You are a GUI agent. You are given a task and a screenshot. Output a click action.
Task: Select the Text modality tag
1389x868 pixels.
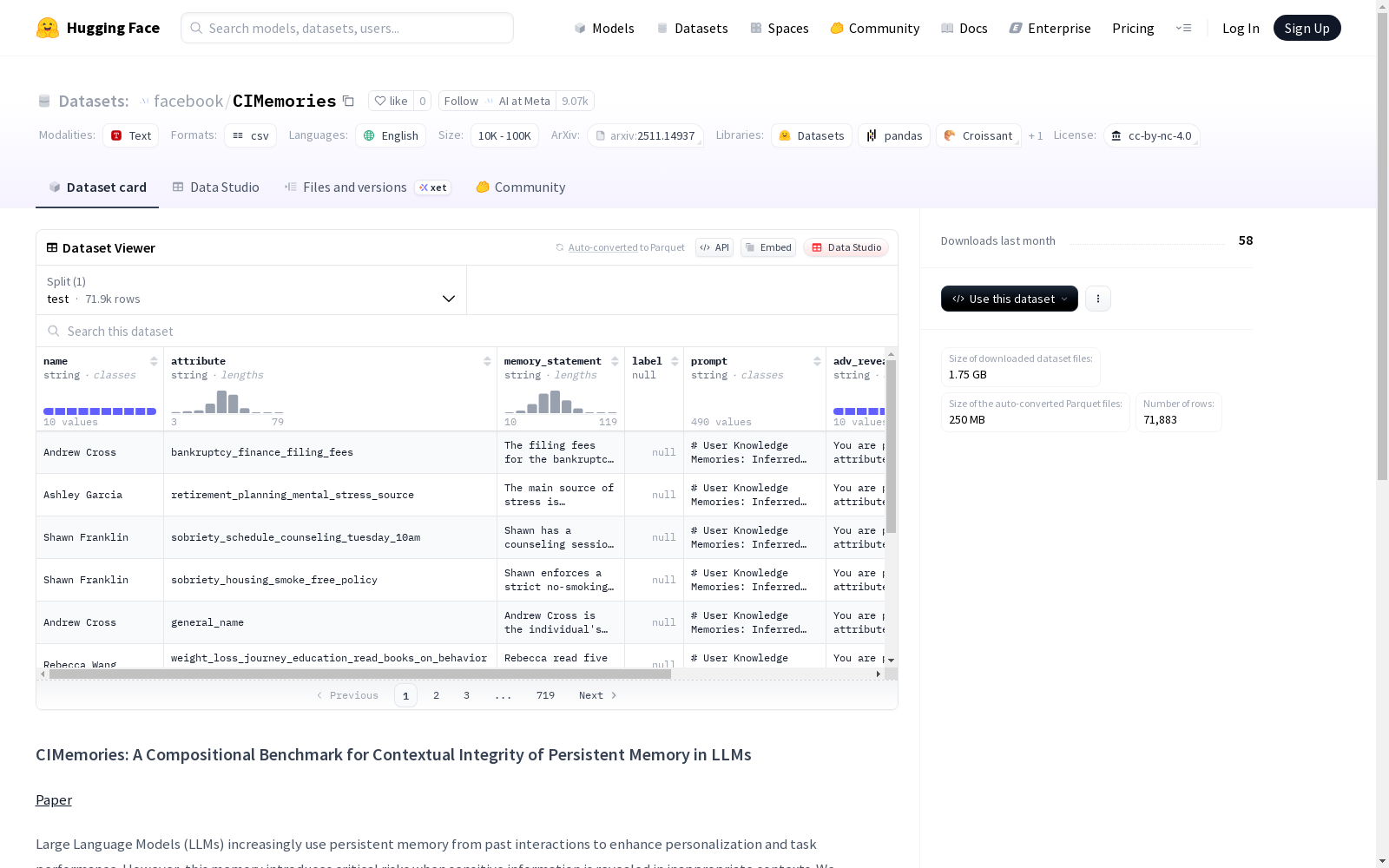(x=131, y=135)
